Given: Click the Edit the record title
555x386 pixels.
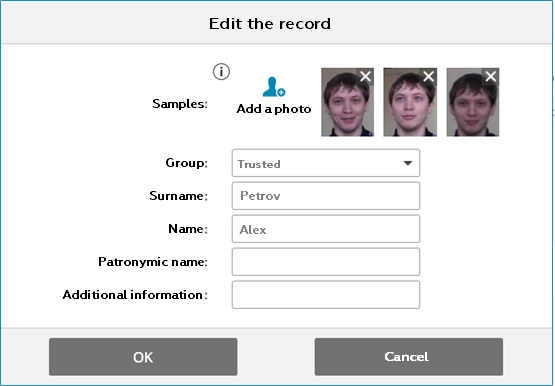Looking at the screenshot, I should [270, 24].
